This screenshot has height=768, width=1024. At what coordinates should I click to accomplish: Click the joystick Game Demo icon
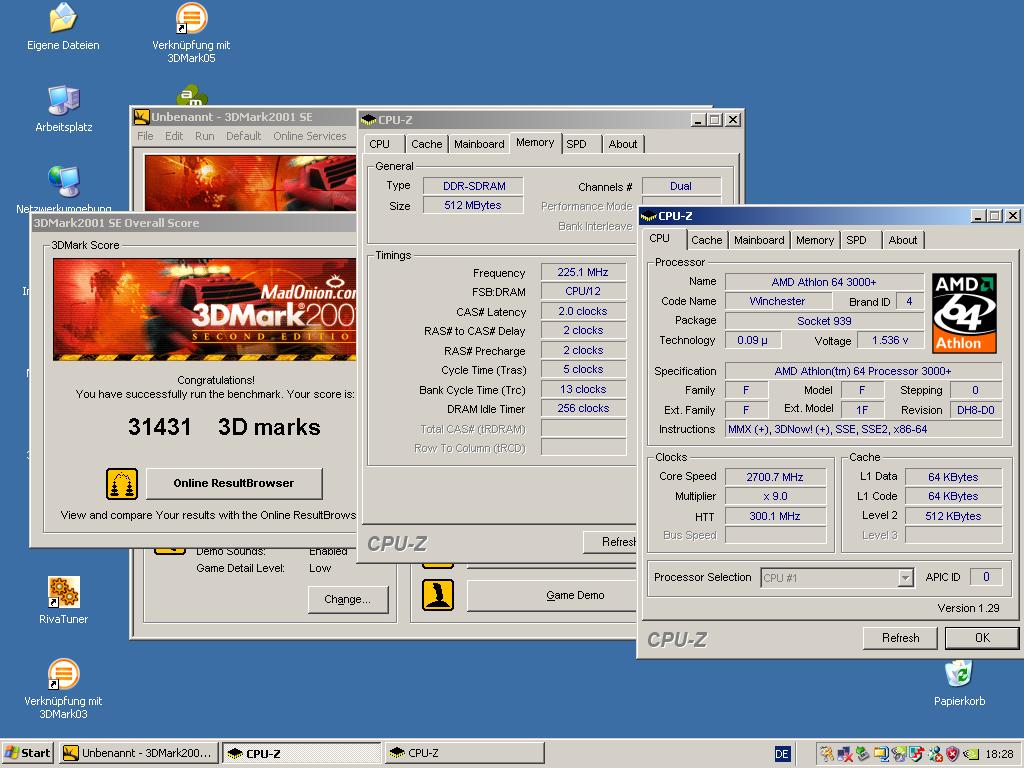pos(438,595)
